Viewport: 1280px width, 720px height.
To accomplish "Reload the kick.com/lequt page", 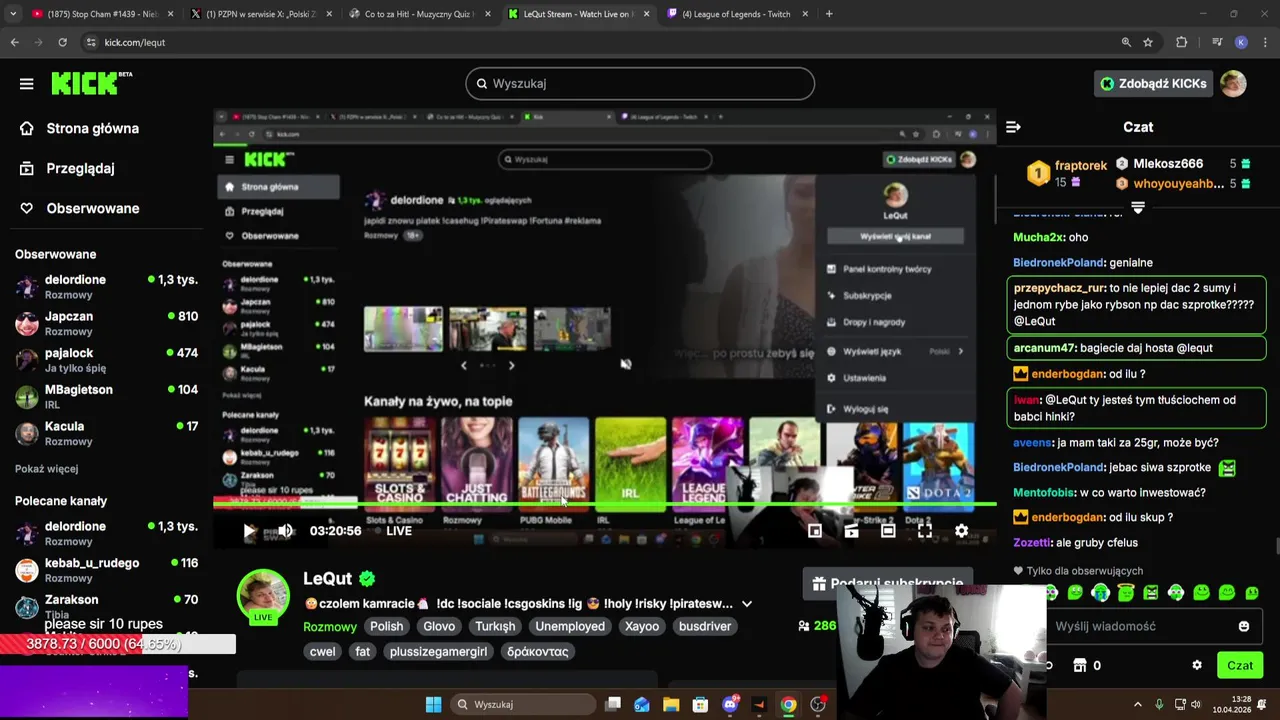I will (x=62, y=42).
